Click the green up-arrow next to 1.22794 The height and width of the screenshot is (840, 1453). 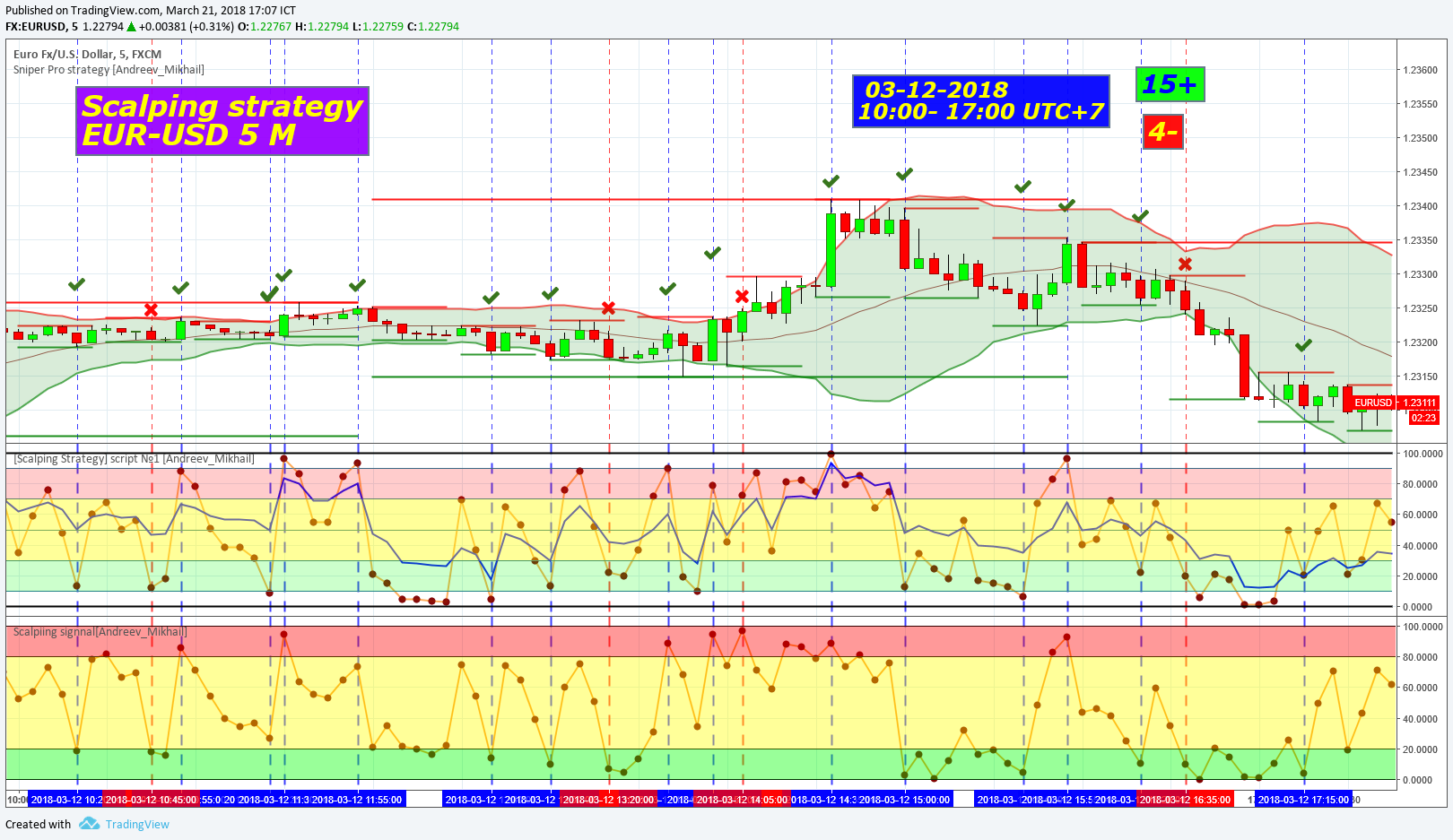point(131,27)
